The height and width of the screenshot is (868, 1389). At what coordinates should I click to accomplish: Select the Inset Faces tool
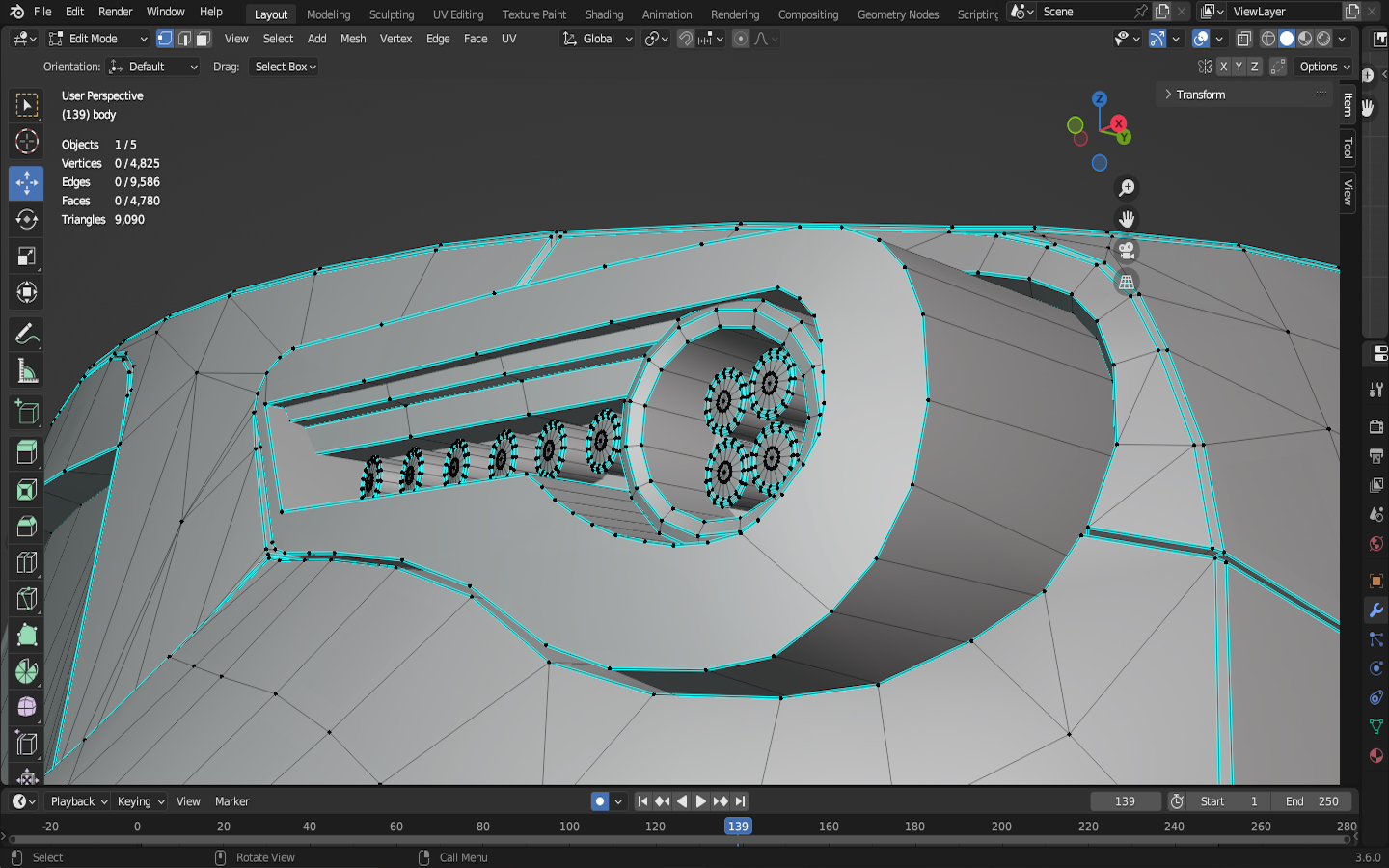[27, 490]
